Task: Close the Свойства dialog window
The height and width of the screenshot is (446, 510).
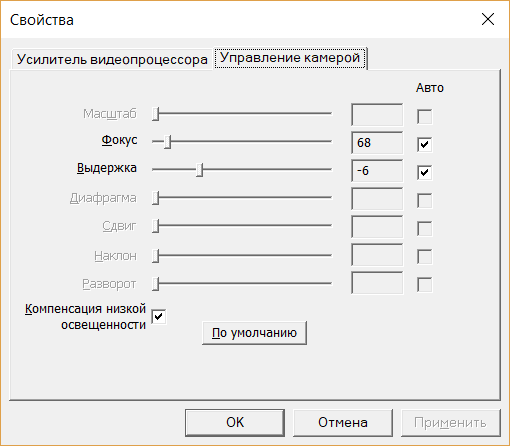Action: tap(488, 19)
